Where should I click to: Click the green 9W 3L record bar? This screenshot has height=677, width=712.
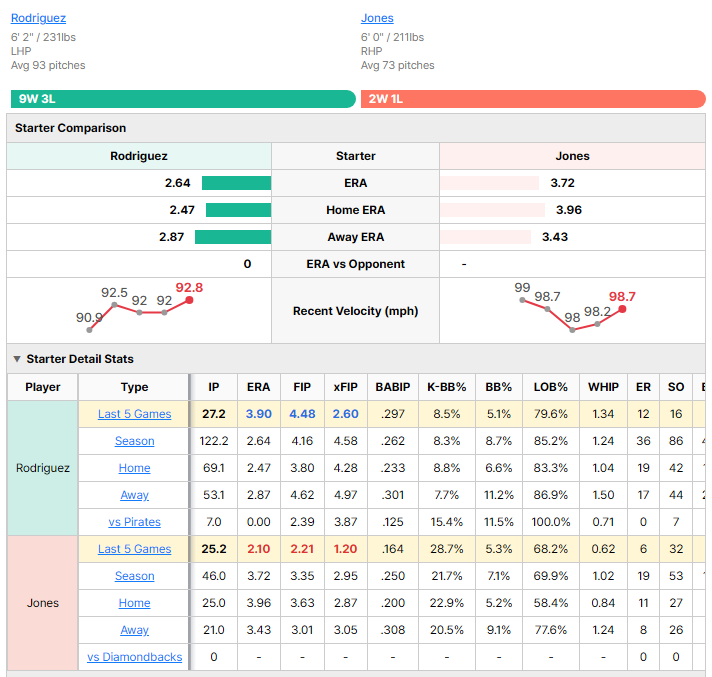point(183,99)
